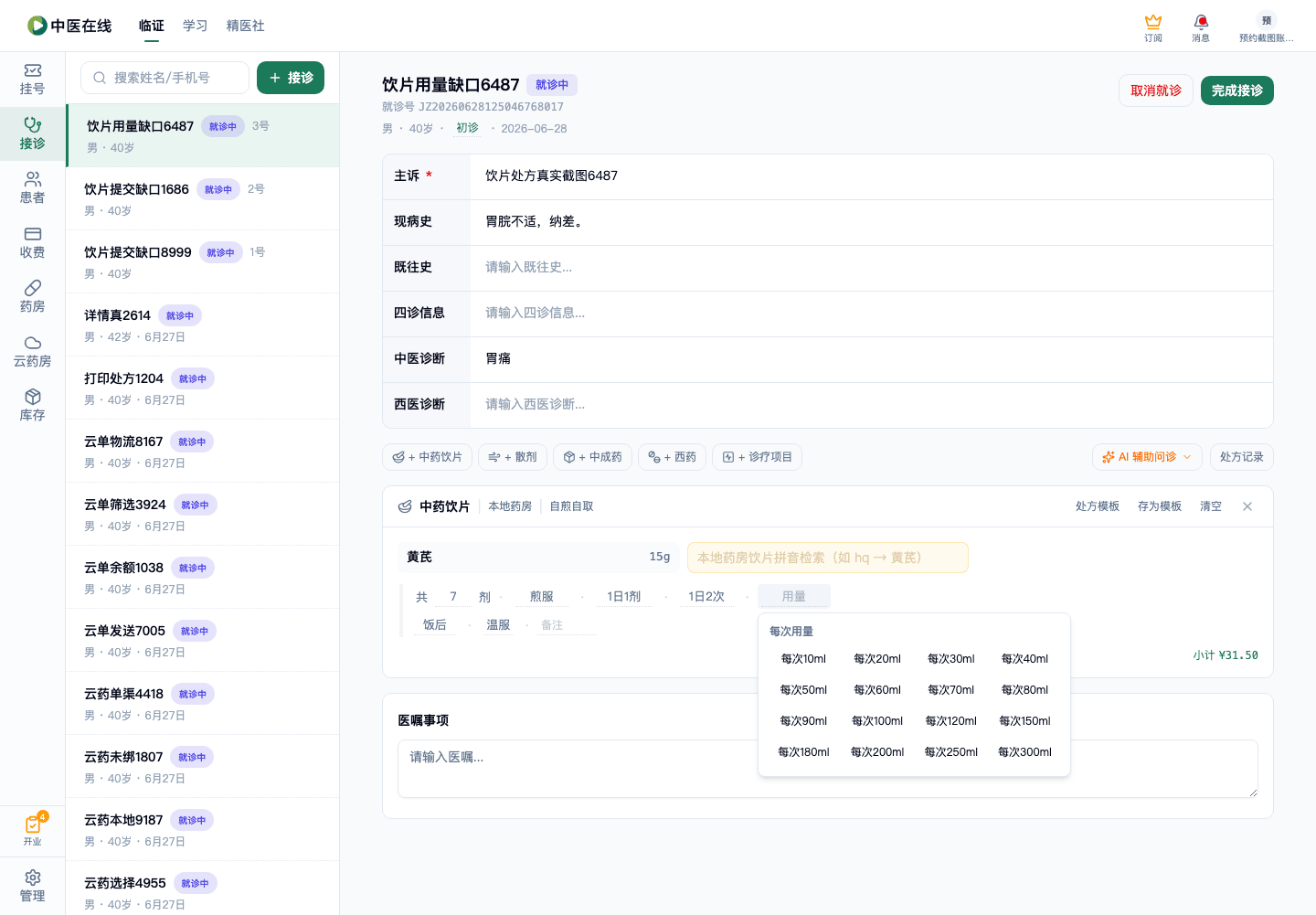The width and height of the screenshot is (1316, 915).
Task: Open the 收费 billing sidebar icon
Action: tap(32, 243)
